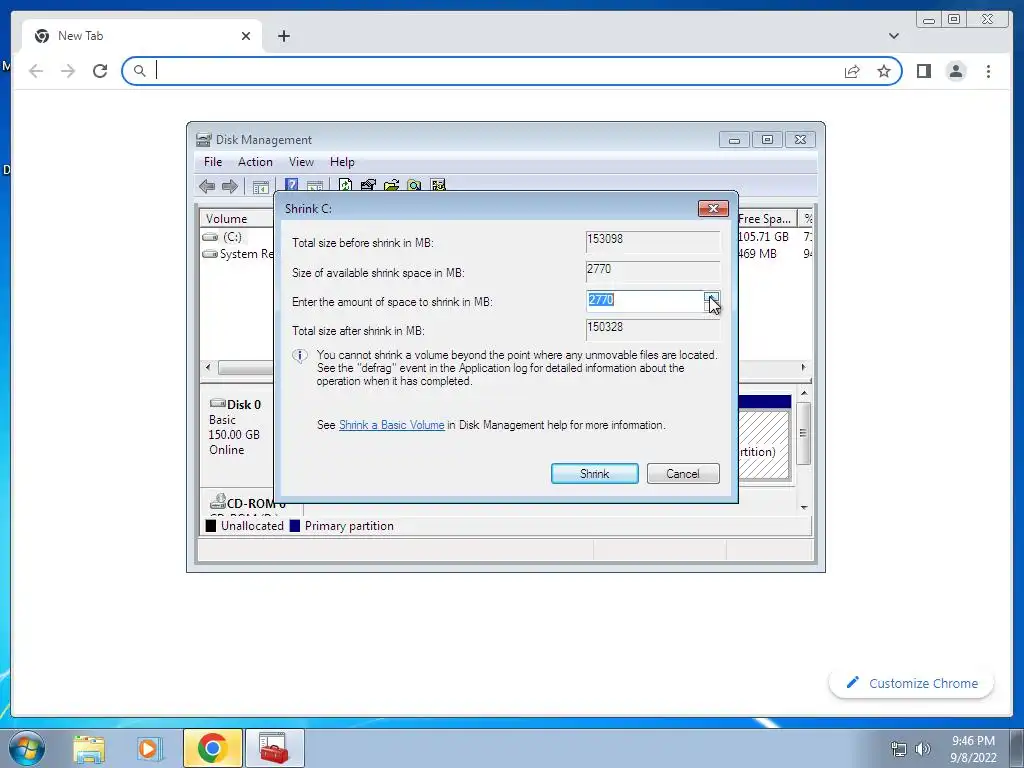Select System Reserved volume row
Screen dimensions: 1024x768
(236, 254)
